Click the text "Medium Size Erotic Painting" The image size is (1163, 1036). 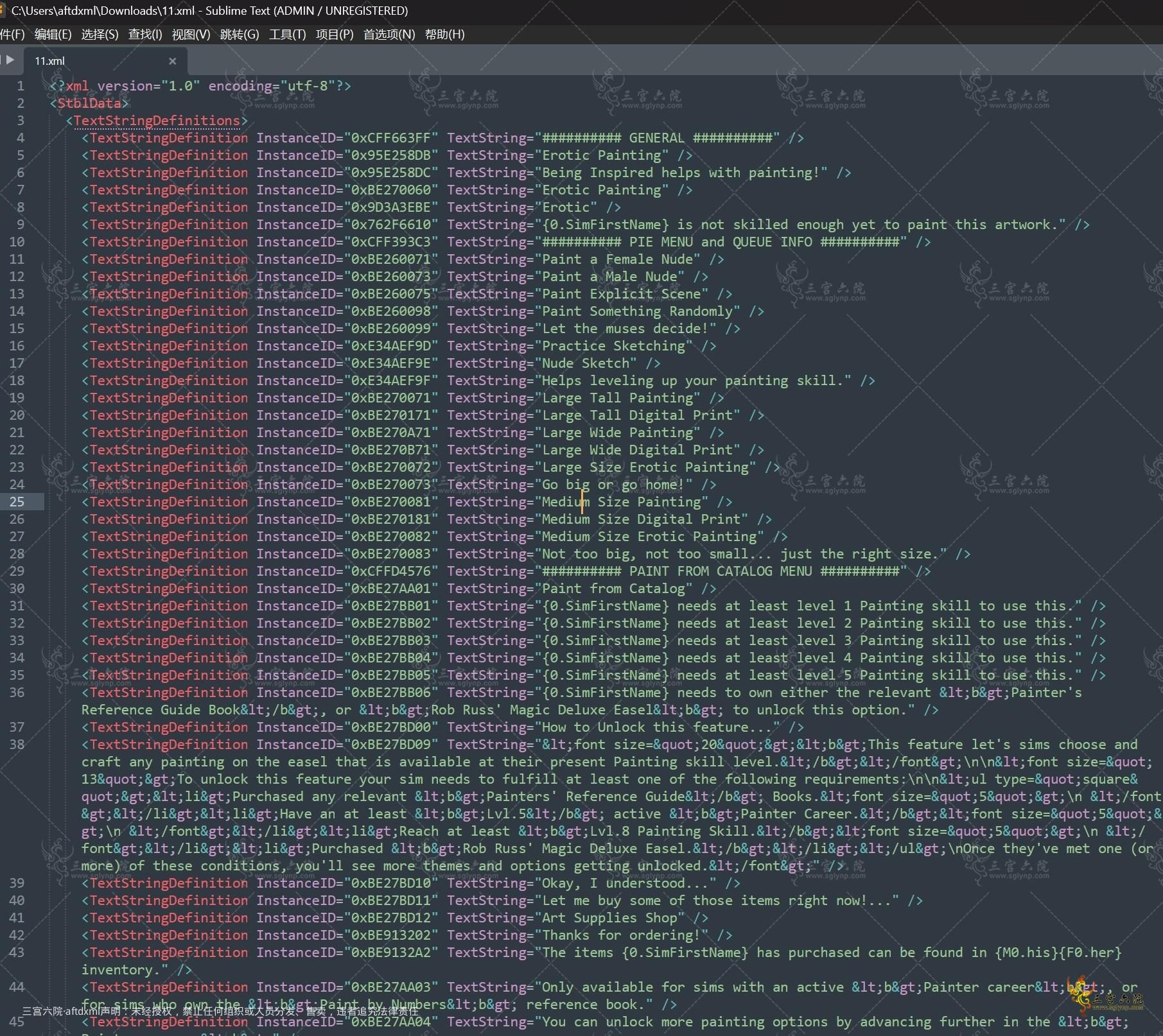point(649,537)
